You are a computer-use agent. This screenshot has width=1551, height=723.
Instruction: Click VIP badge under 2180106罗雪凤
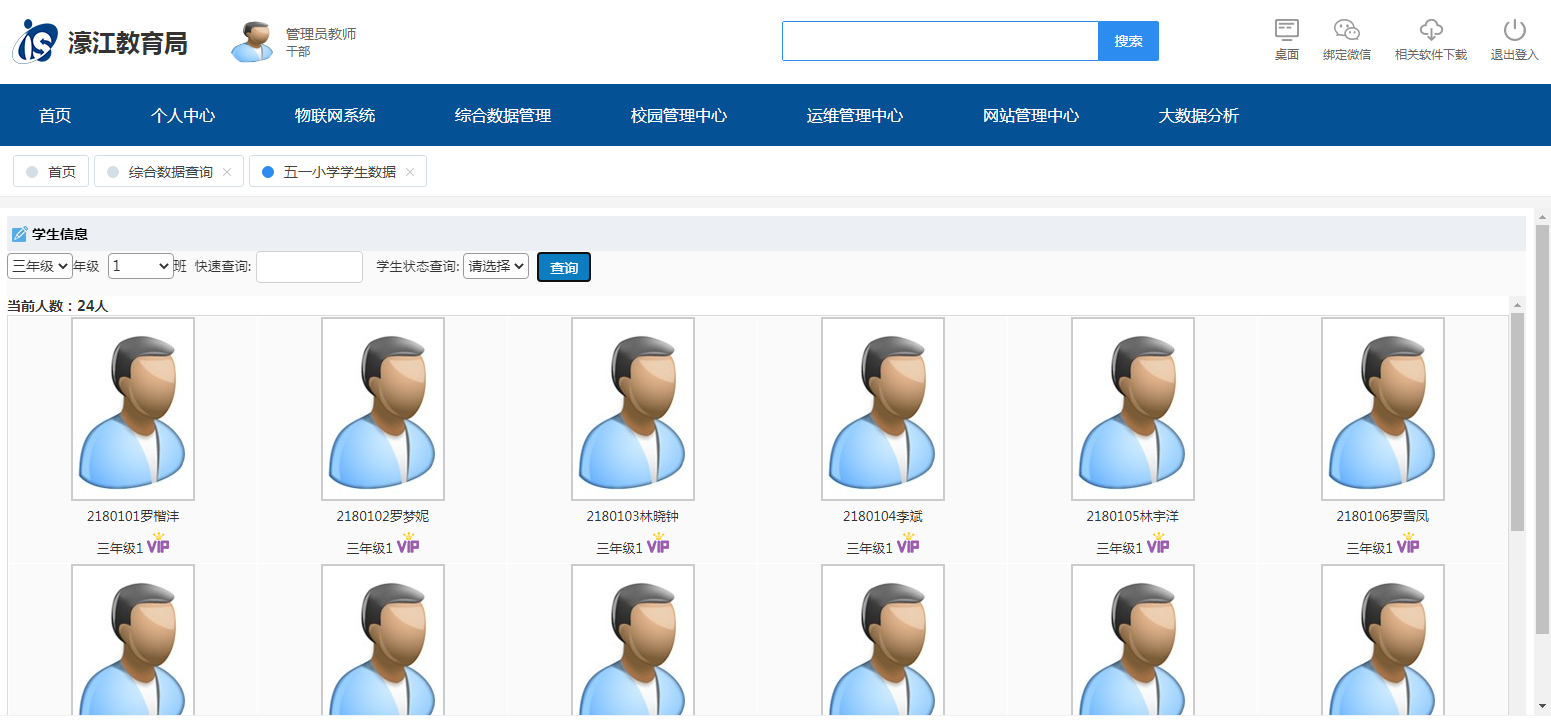[x=1408, y=543]
